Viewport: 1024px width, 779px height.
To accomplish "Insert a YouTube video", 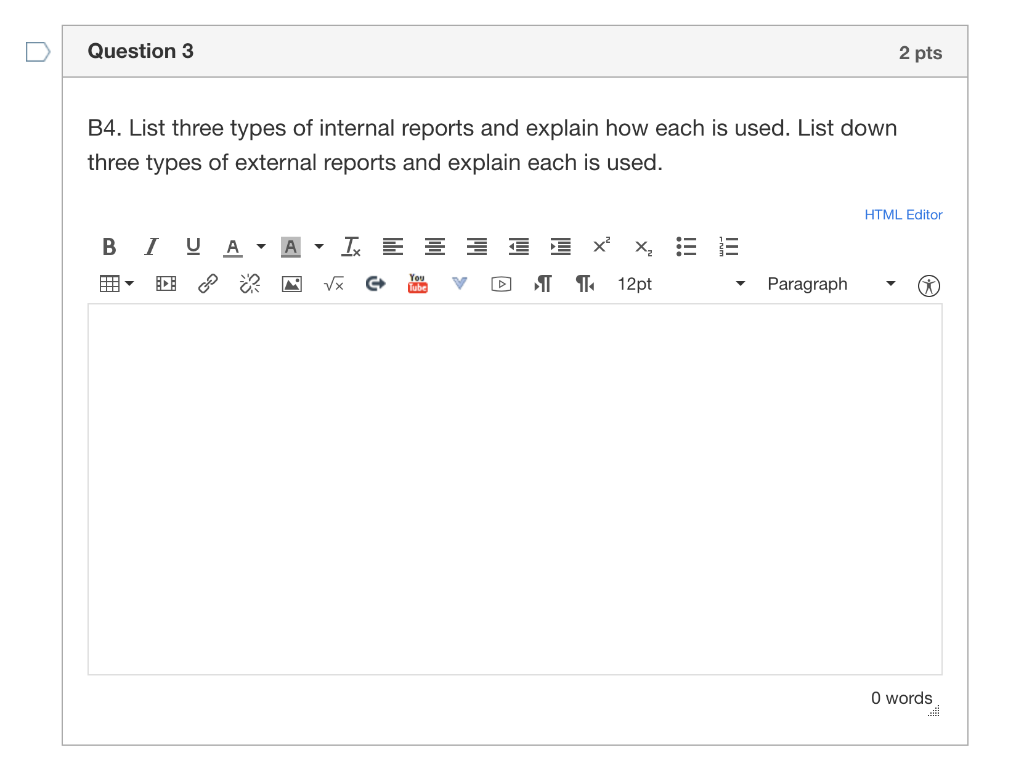I will [417, 283].
